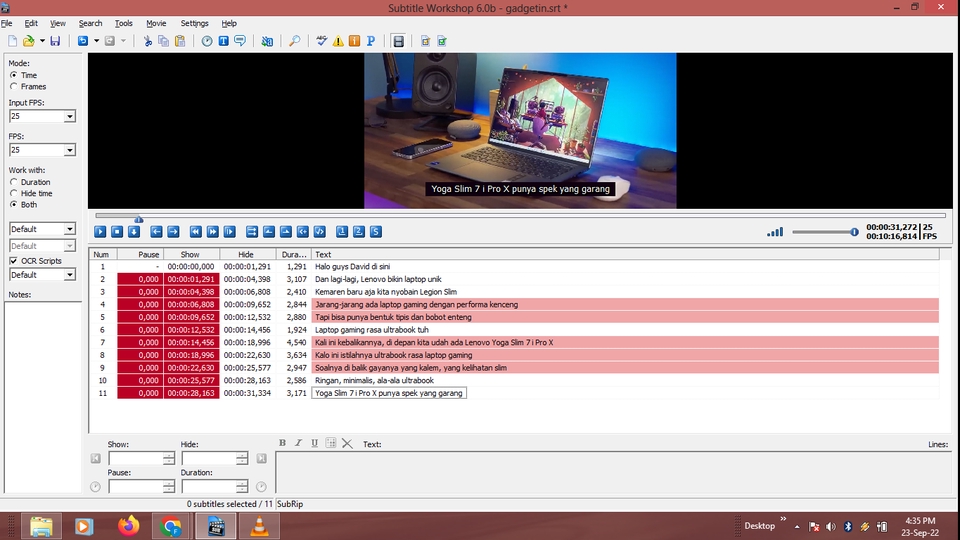Expand the Input FPS dropdown

(70, 116)
